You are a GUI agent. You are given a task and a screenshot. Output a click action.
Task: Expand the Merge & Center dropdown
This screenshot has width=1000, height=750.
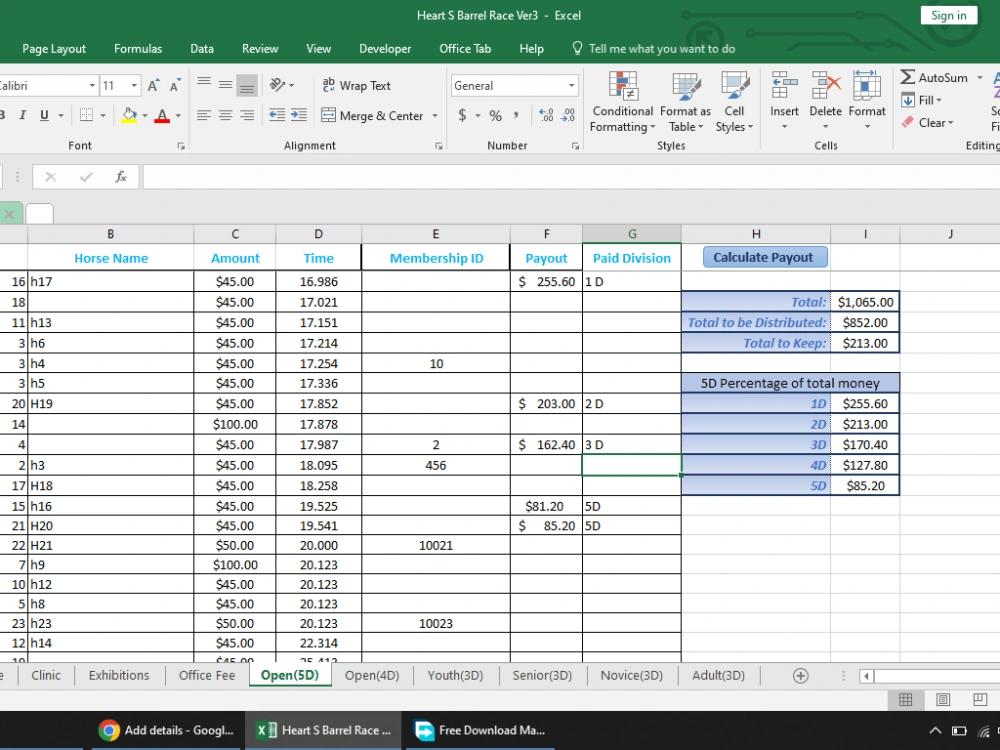[x=436, y=116]
